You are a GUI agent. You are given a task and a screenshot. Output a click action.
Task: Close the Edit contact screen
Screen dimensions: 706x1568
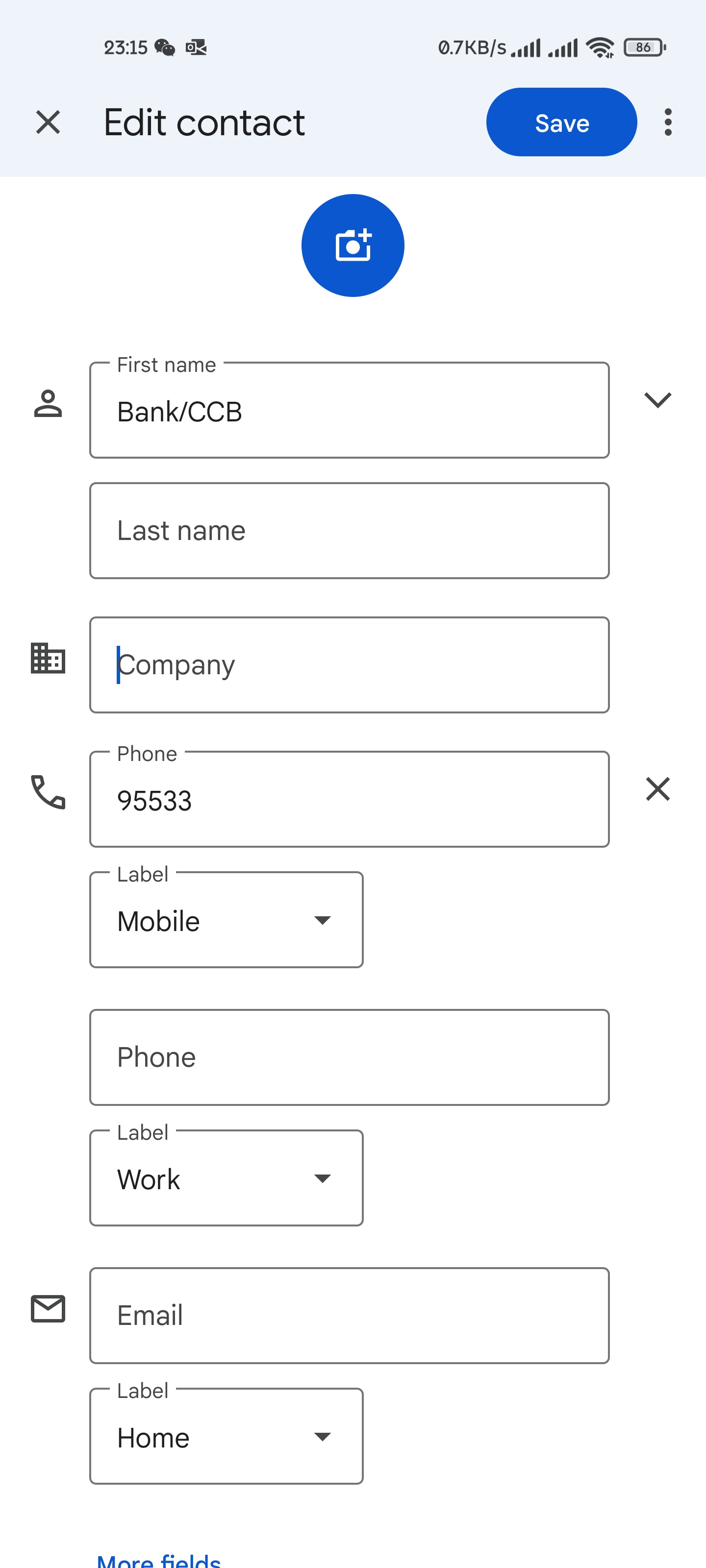coord(48,122)
